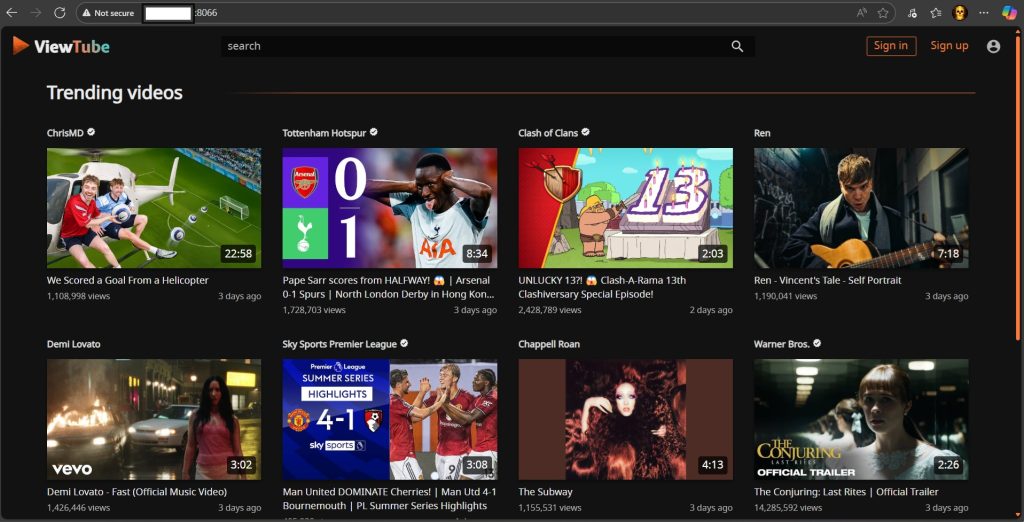Open the Ren channel name
Screen dimensions: 1024x522
762,133
